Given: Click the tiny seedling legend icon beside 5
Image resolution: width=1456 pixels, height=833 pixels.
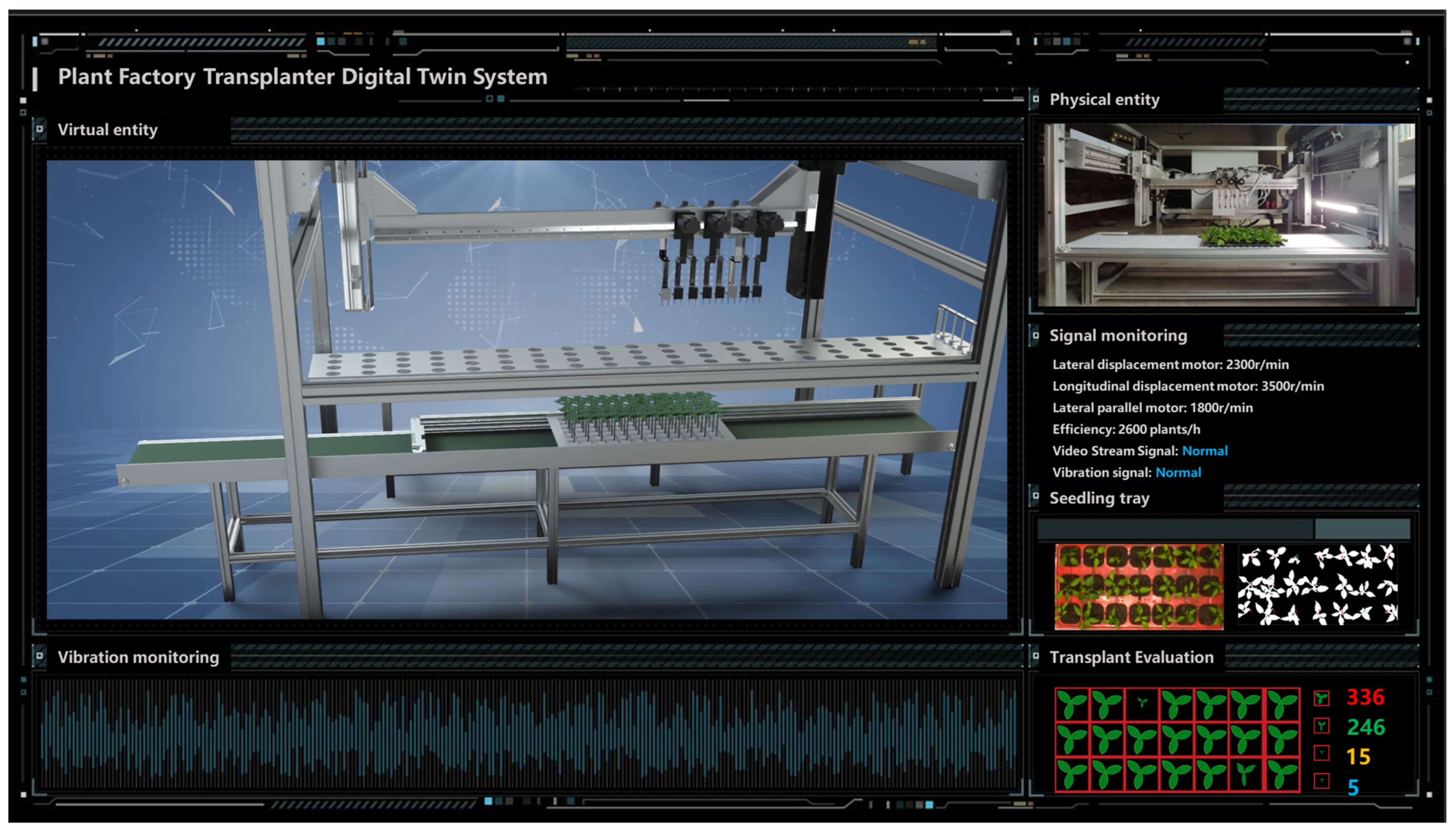Looking at the screenshot, I should [1321, 781].
